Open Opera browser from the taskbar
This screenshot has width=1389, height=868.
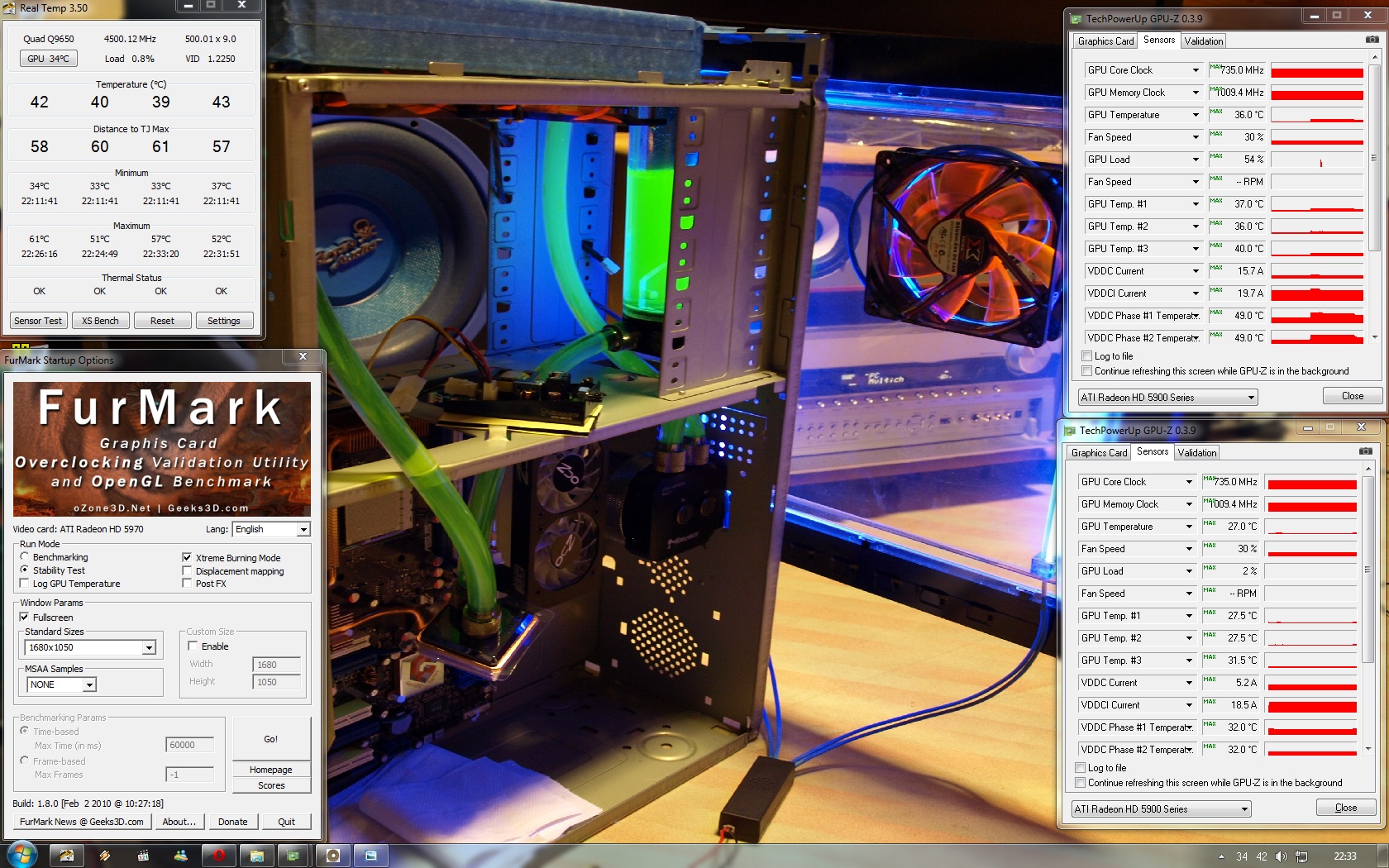click(x=219, y=856)
